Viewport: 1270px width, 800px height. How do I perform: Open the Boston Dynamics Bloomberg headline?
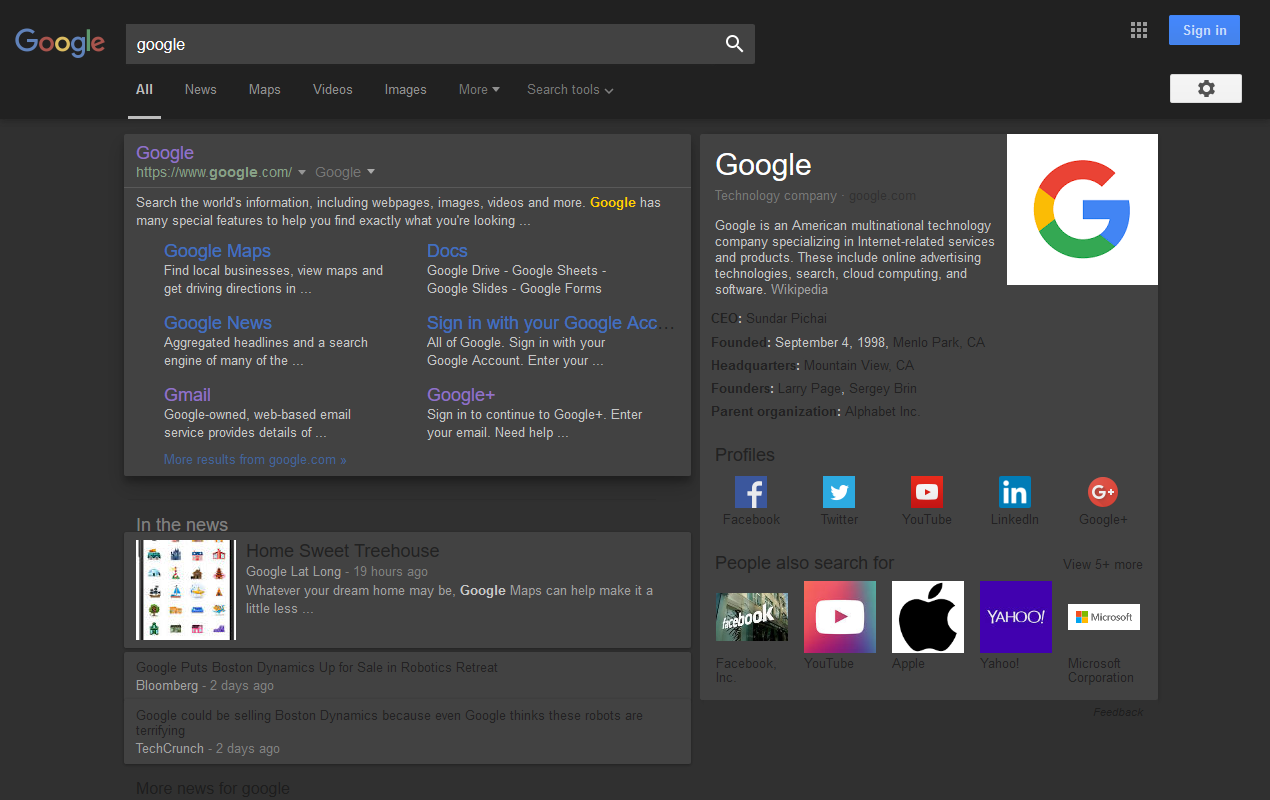pos(317,667)
